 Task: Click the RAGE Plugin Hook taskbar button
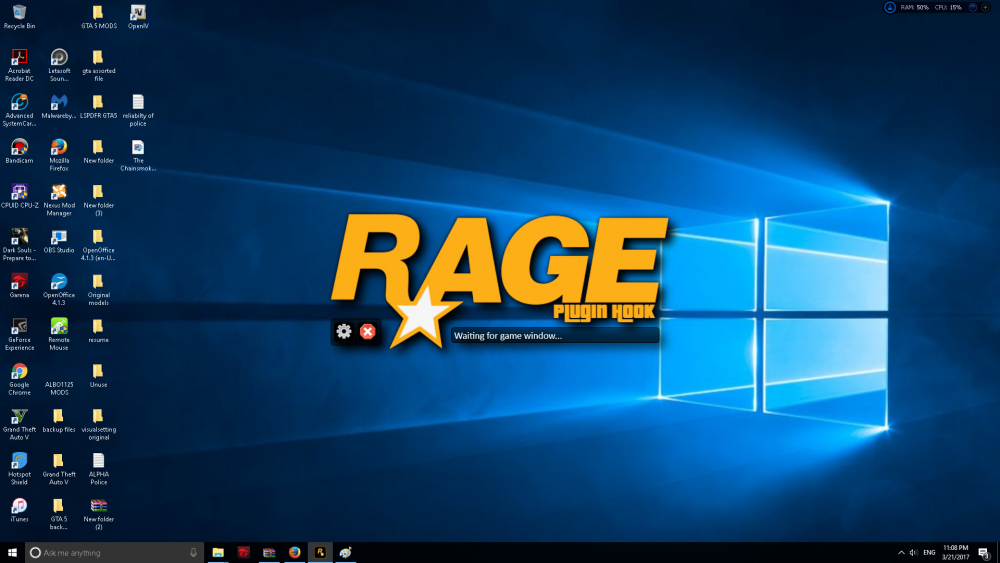[320, 552]
